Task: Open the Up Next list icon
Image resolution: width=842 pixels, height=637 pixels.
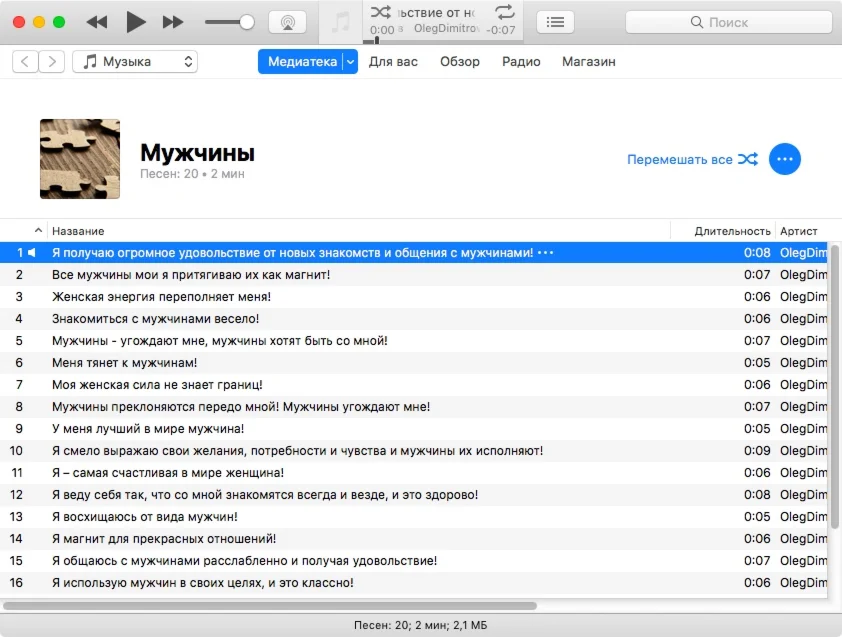Action: tap(556, 22)
